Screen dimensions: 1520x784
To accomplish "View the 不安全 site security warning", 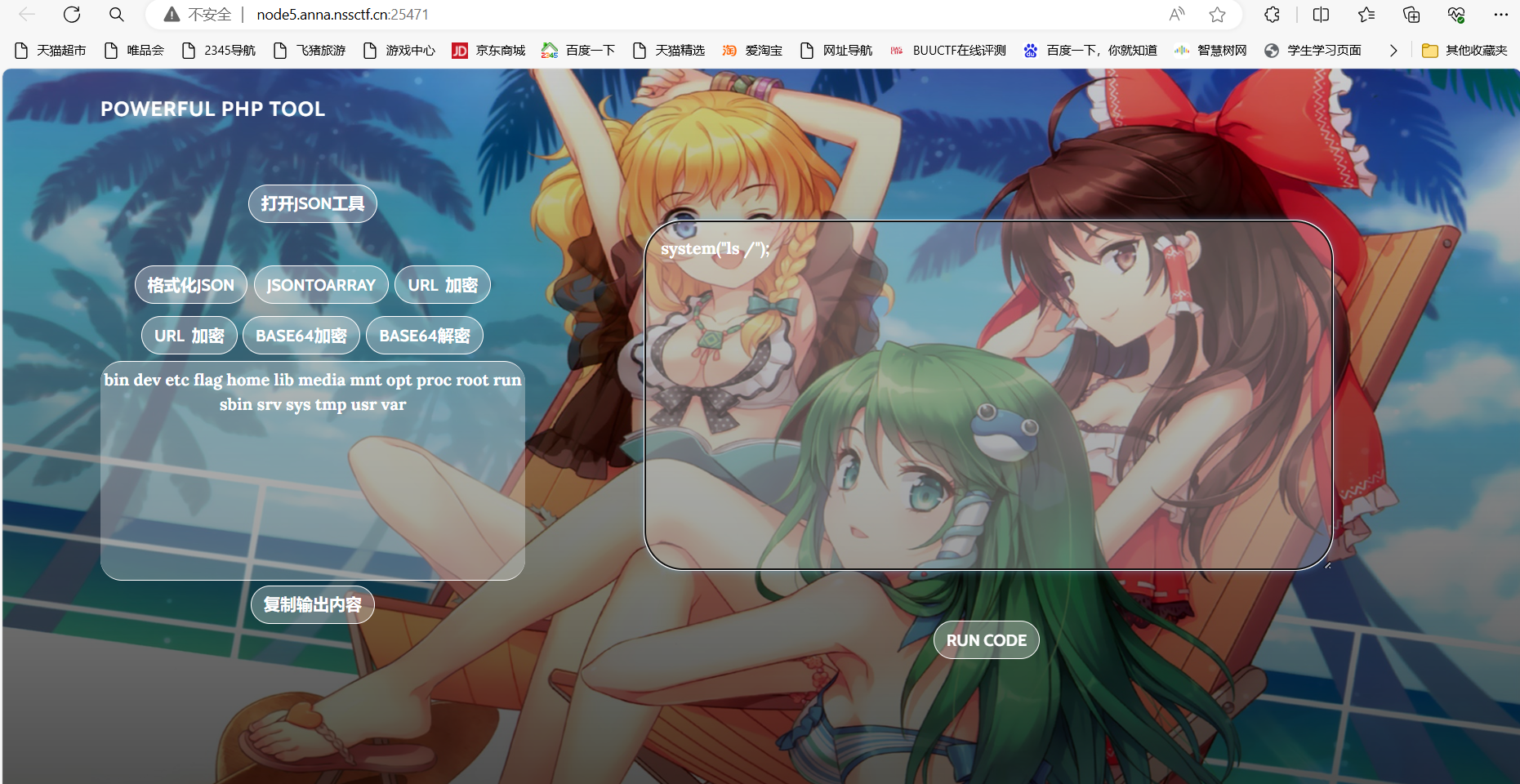I will 198,15.
